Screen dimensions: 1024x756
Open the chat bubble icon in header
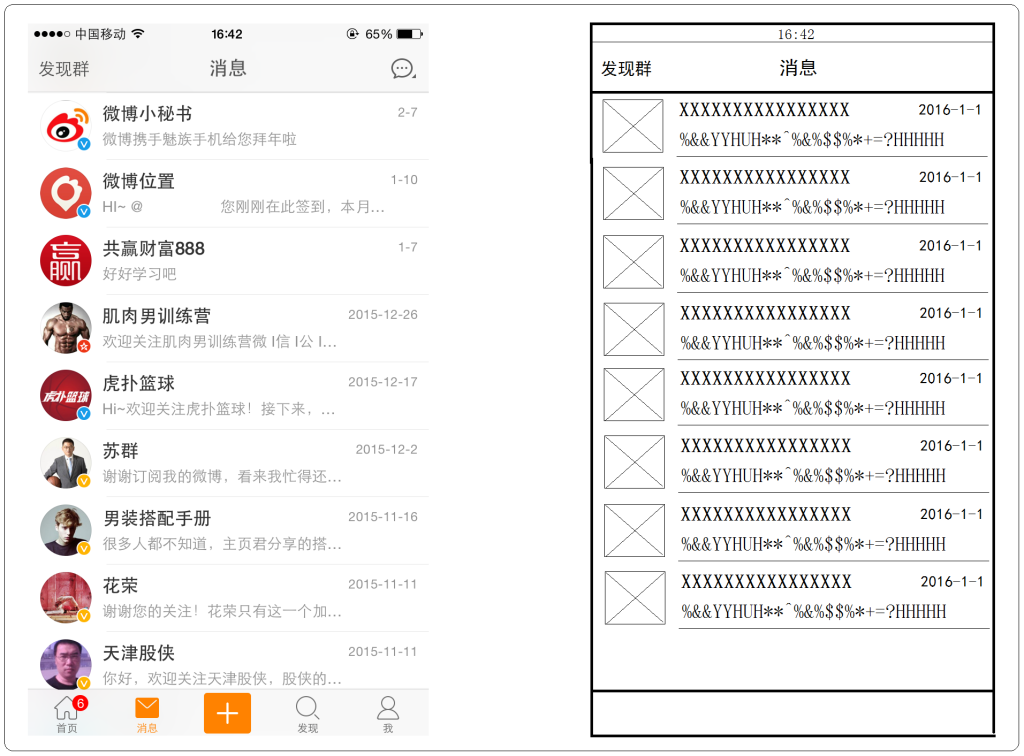(402, 68)
